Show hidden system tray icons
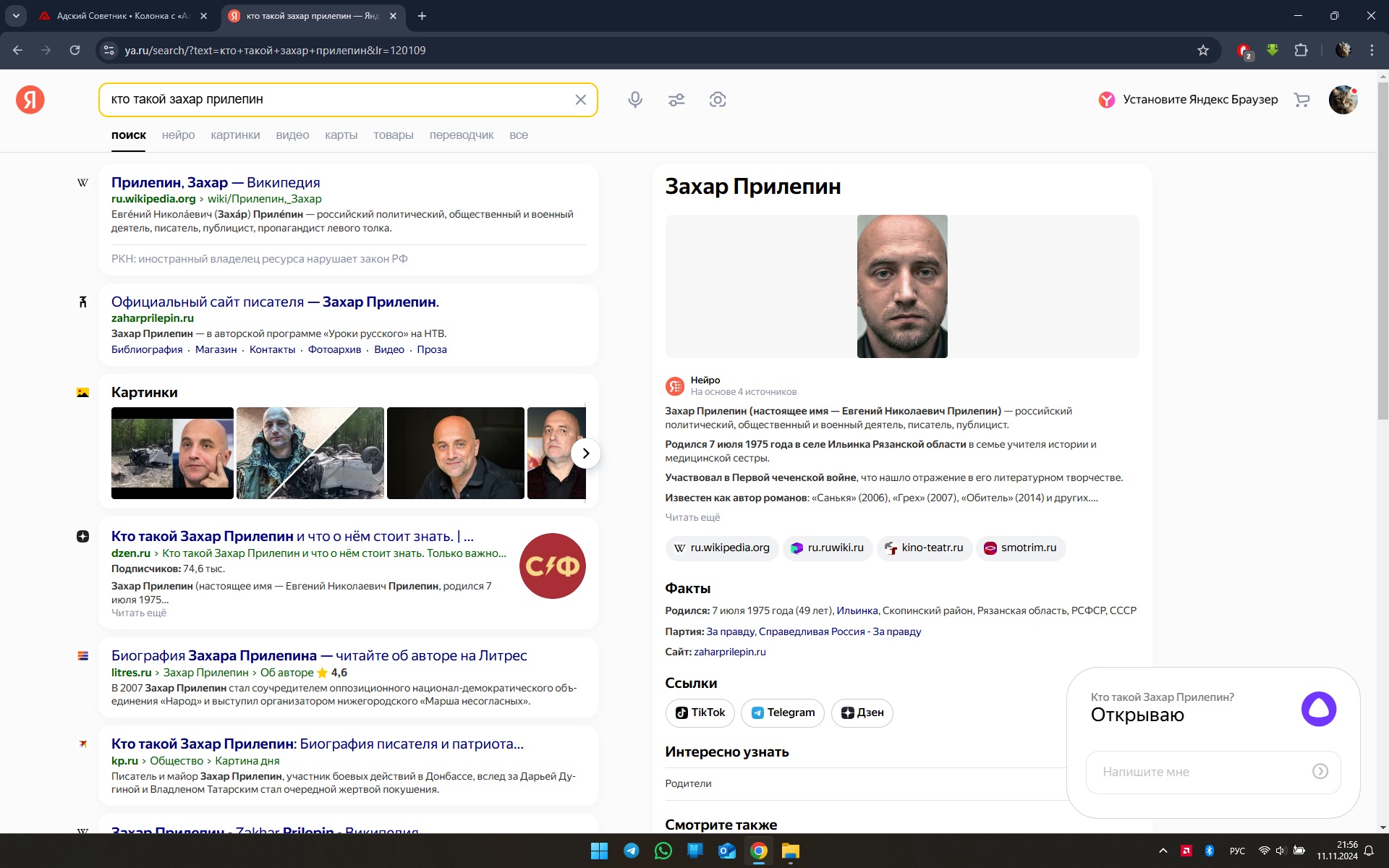1389x868 pixels. pyautogui.click(x=1163, y=851)
